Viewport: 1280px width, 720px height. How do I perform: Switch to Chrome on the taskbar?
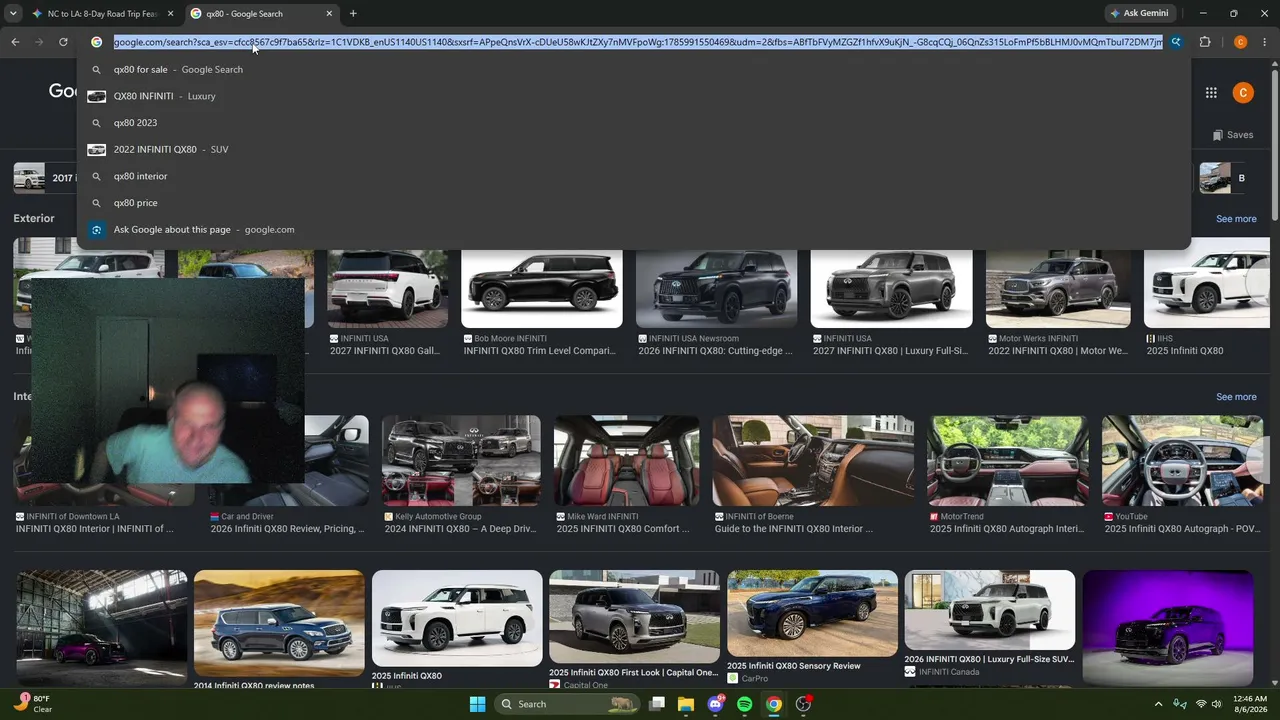(774, 704)
